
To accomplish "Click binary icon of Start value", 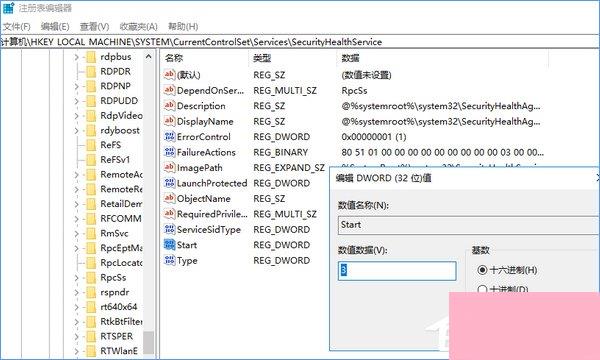I will (169, 244).
